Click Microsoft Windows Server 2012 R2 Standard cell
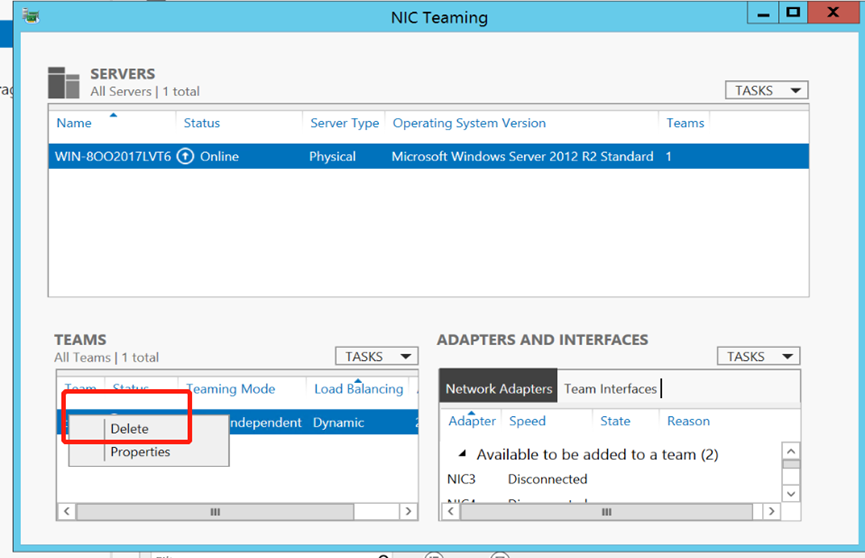The width and height of the screenshot is (865, 558). pyautogui.click(x=522, y=157)
